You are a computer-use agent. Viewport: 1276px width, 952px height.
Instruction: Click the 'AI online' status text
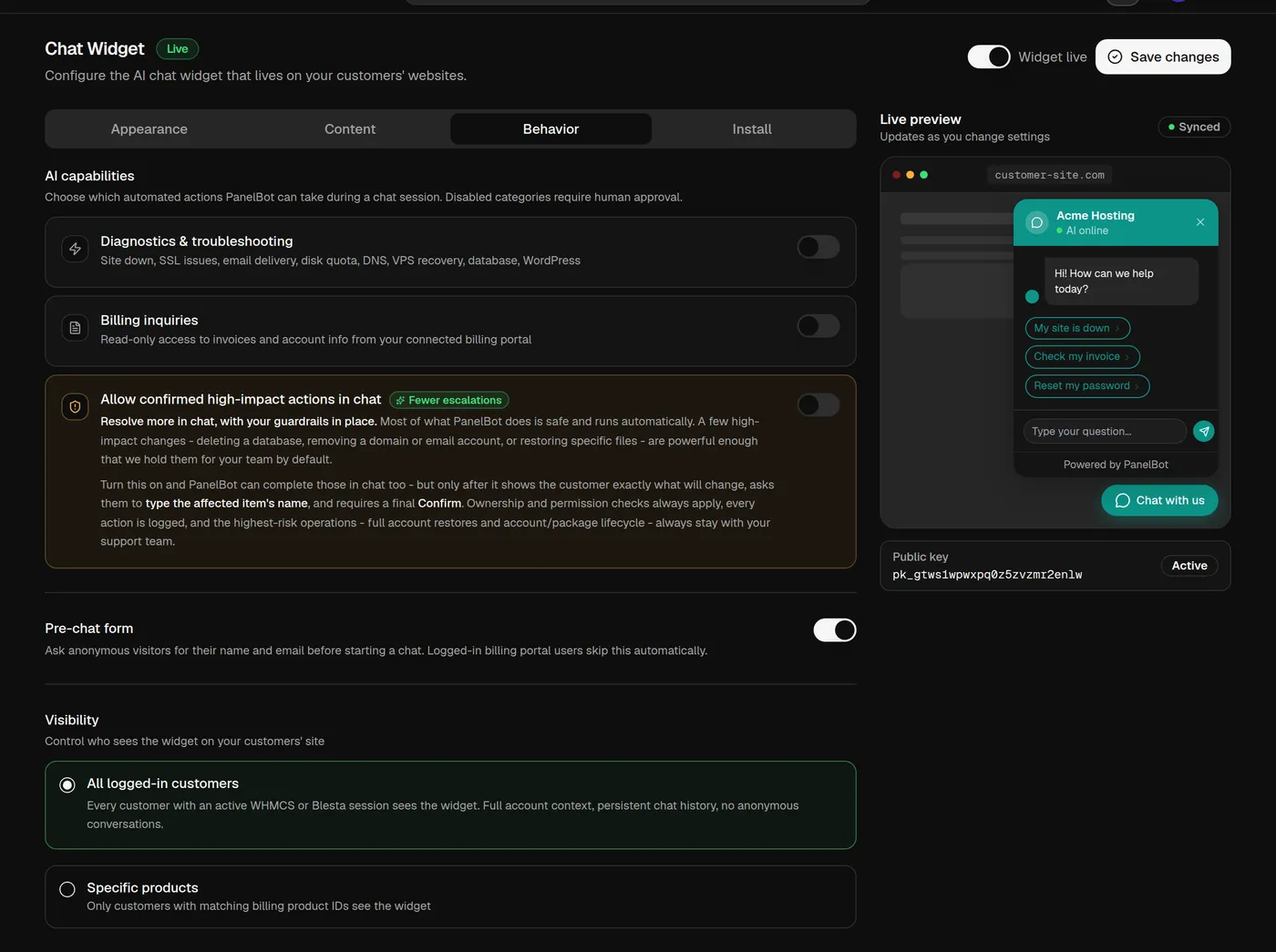[x=1087, y=230]
